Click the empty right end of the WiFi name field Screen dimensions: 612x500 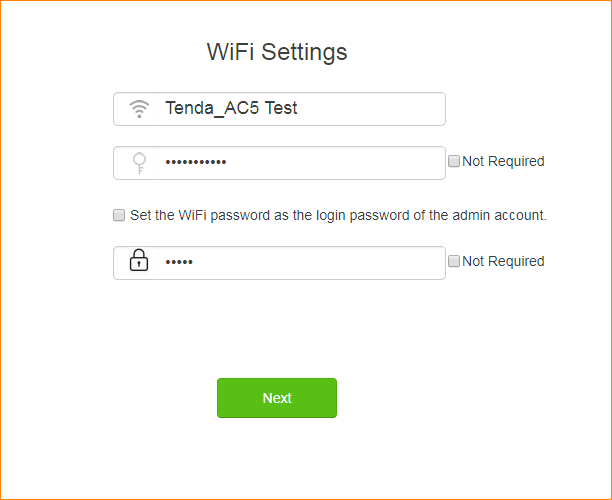[410, 109]
